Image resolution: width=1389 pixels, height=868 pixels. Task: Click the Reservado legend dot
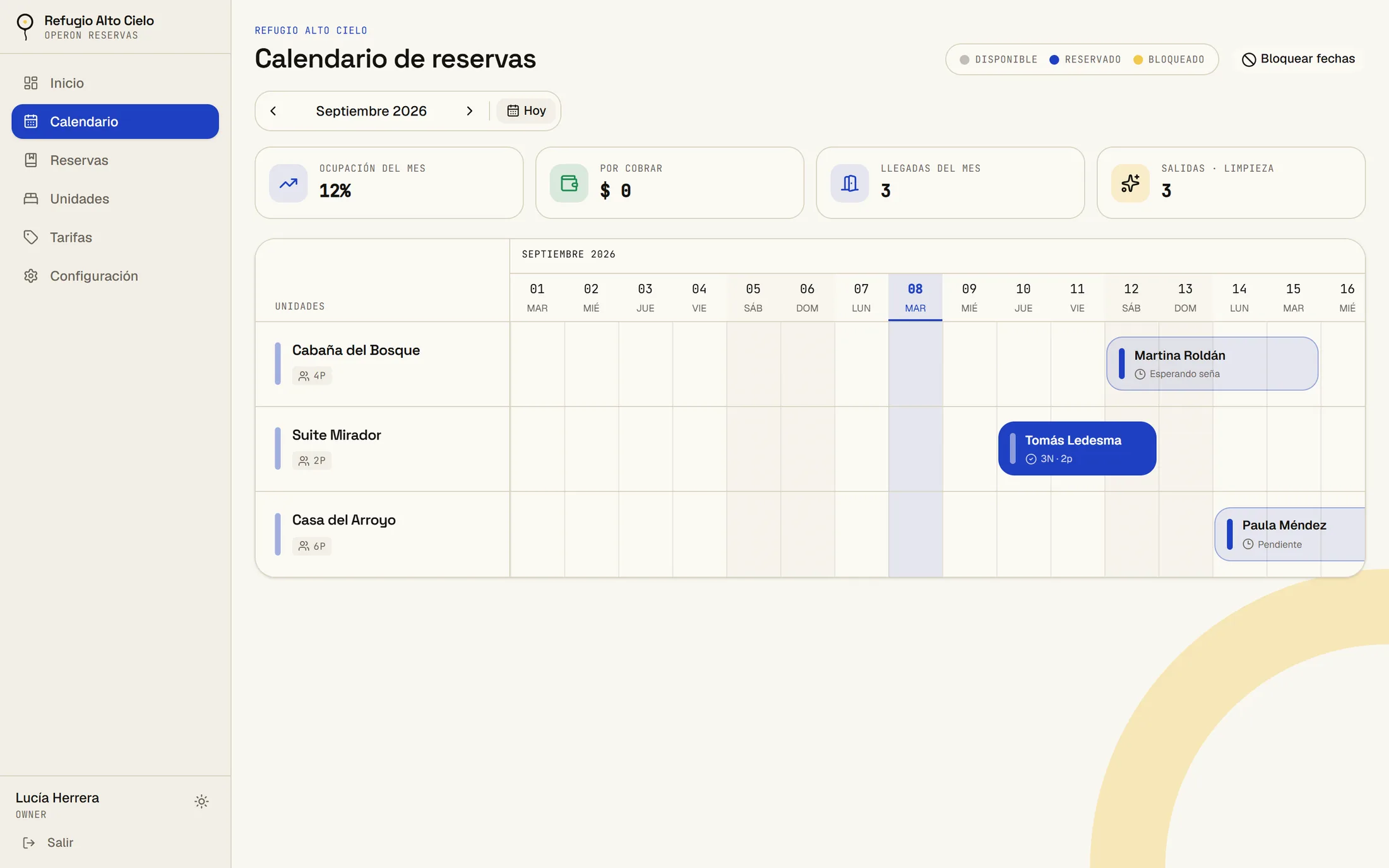1054,59
